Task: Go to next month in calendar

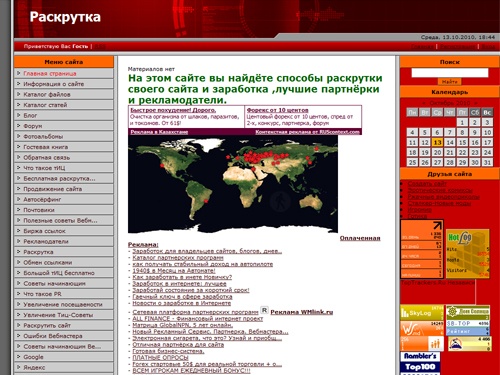Action: point(476,103)
